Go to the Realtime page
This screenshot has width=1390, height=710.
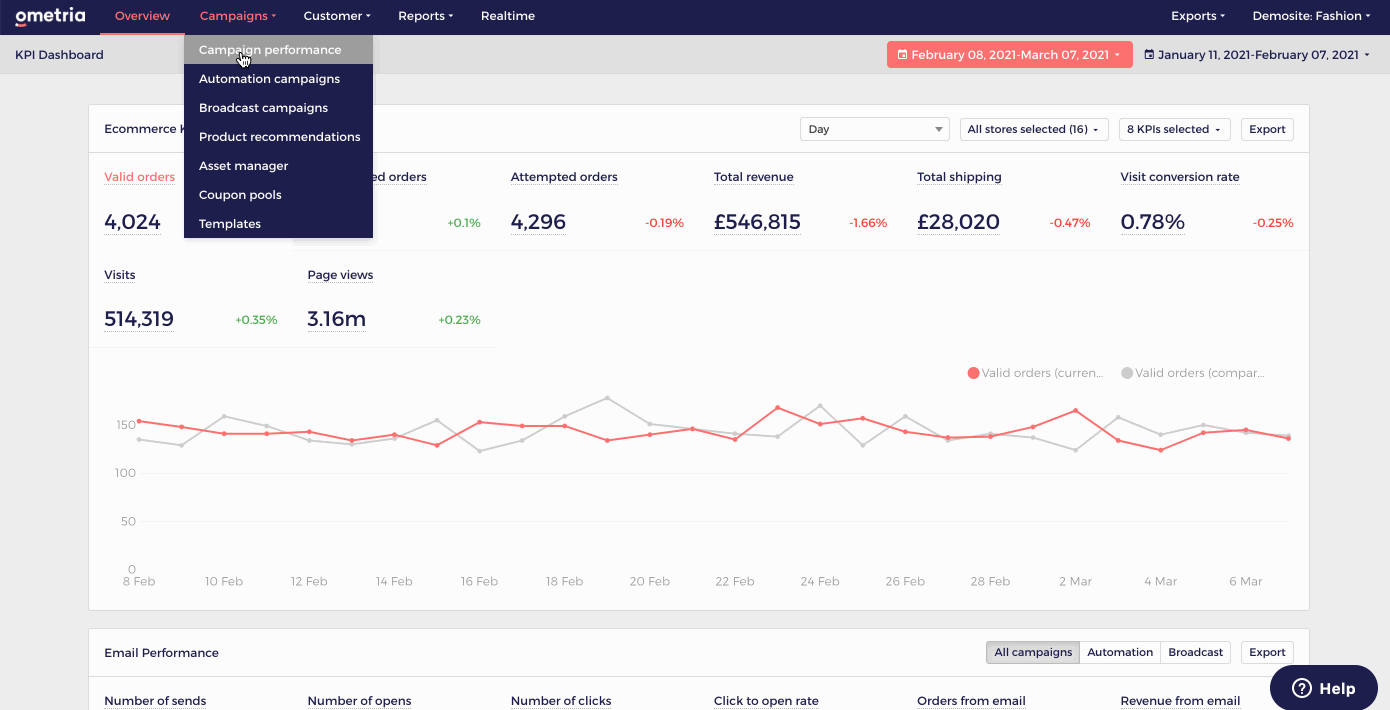tap(507, 16)
